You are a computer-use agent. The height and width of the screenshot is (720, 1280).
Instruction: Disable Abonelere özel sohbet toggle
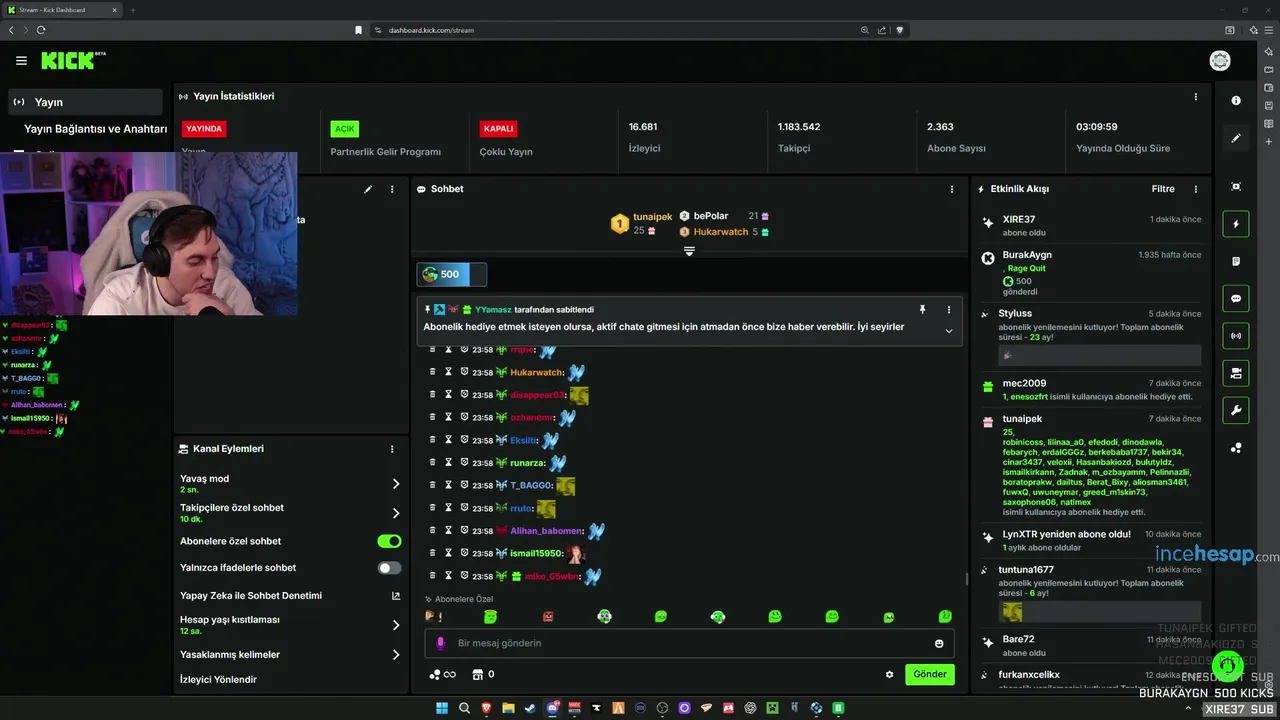389,541
